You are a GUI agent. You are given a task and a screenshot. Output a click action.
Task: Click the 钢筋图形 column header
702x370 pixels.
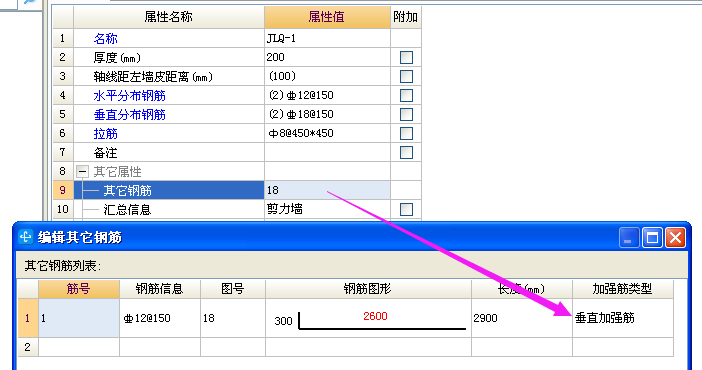coord(368,289)
